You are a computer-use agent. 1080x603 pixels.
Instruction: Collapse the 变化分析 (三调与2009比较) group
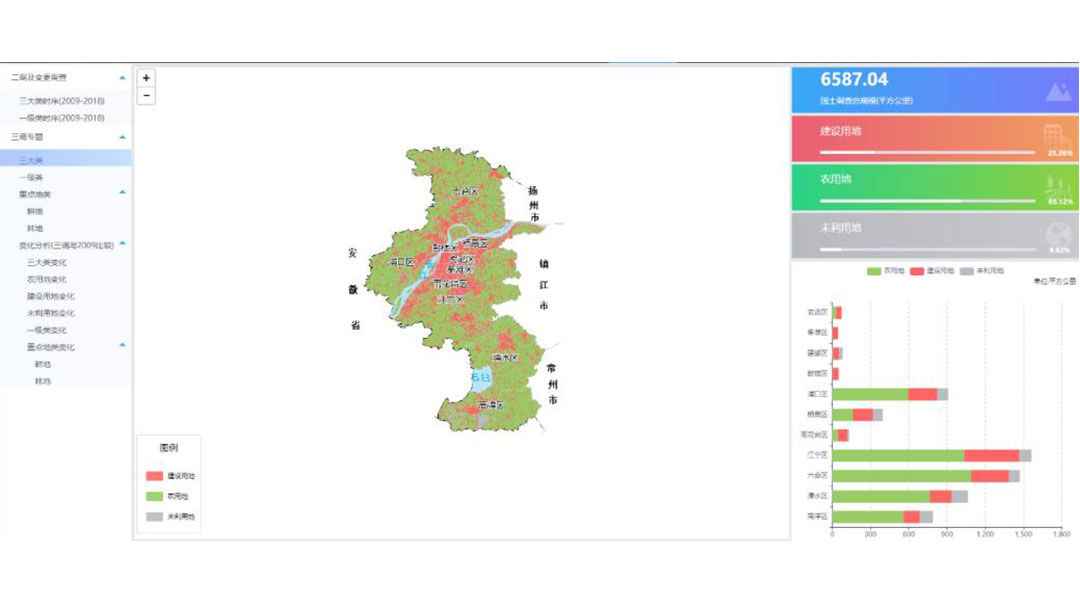coord(122,244)
